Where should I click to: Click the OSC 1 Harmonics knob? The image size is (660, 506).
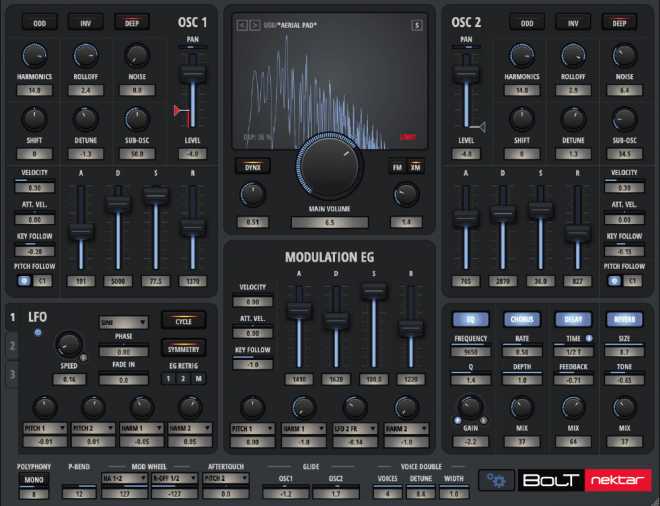(x=35, y=56)
